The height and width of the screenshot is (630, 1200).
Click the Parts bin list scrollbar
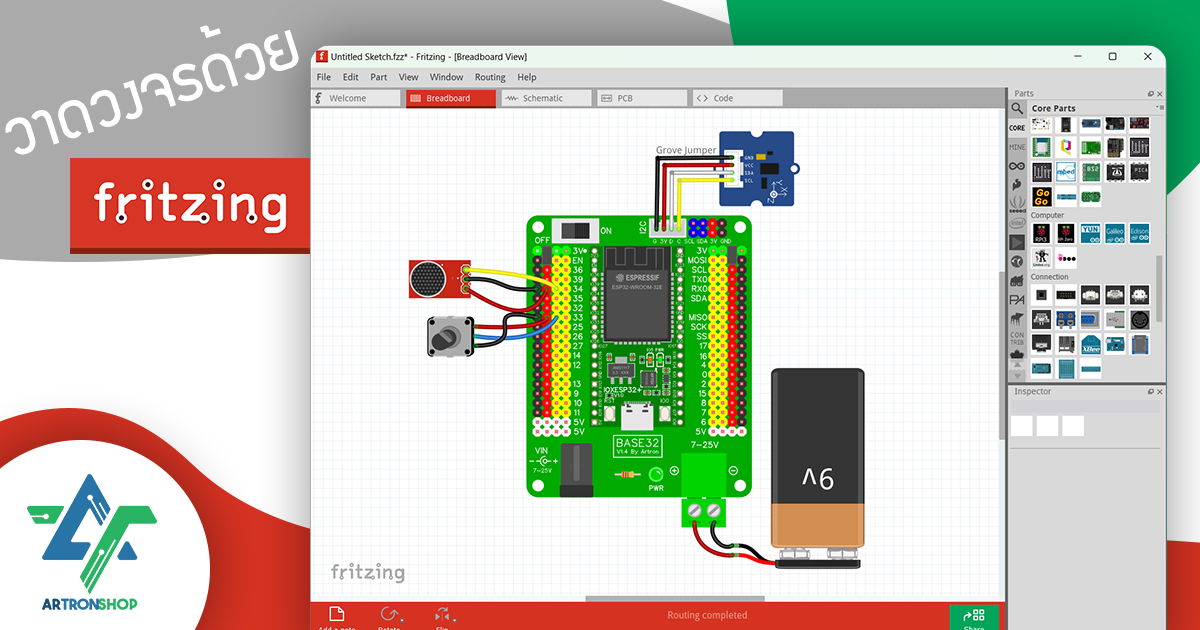1160,288
